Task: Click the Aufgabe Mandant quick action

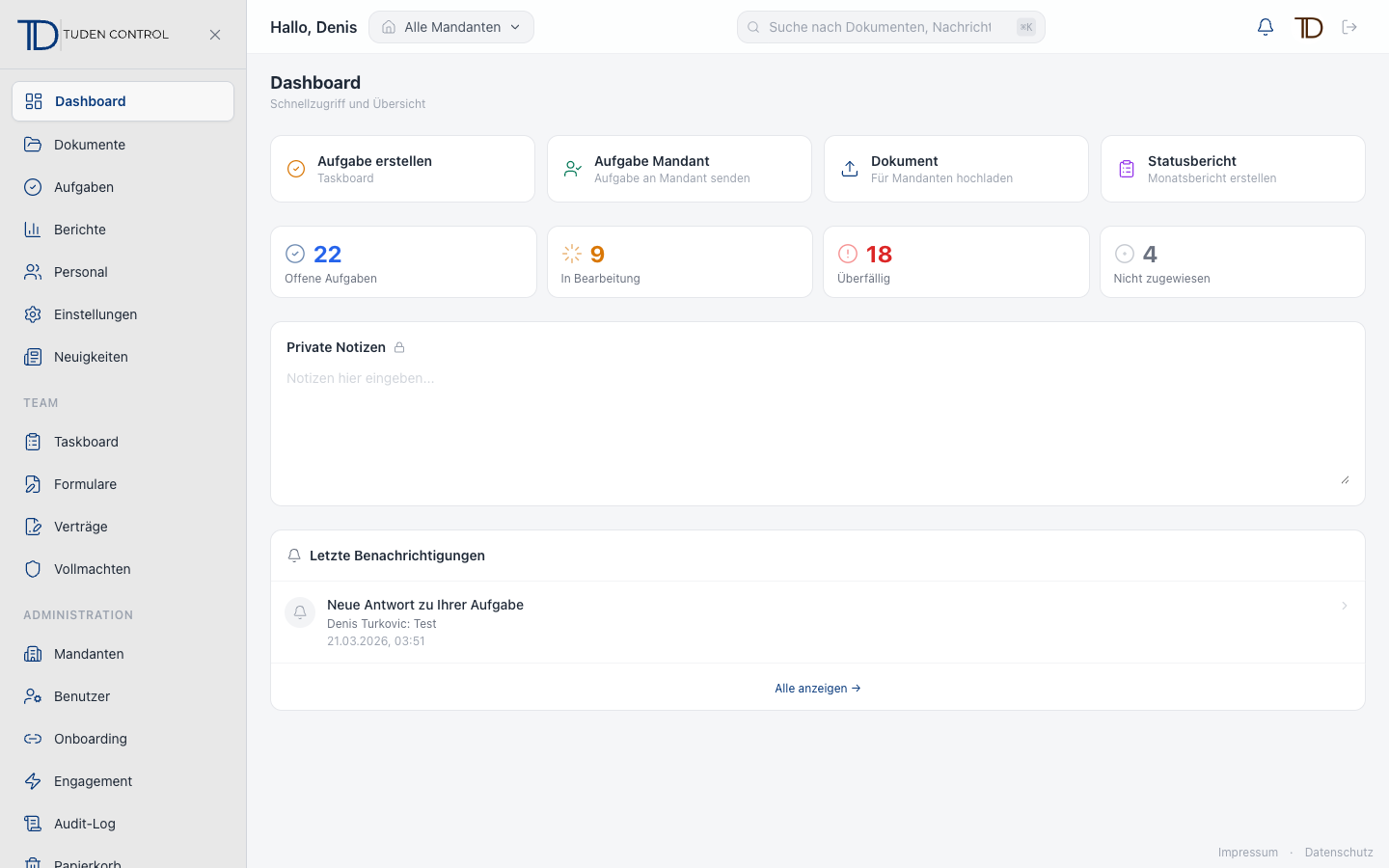Action: 679,169
